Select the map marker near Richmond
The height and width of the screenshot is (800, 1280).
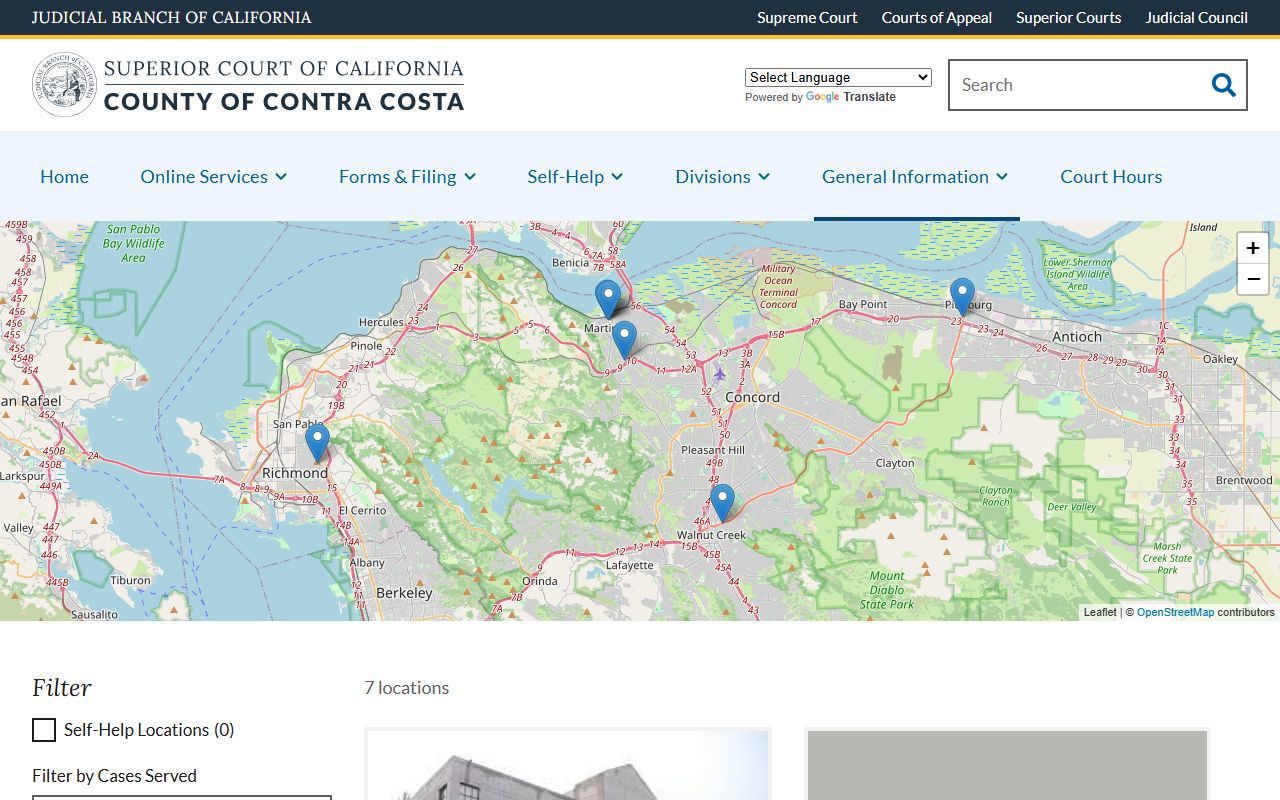tap(317, 443)
